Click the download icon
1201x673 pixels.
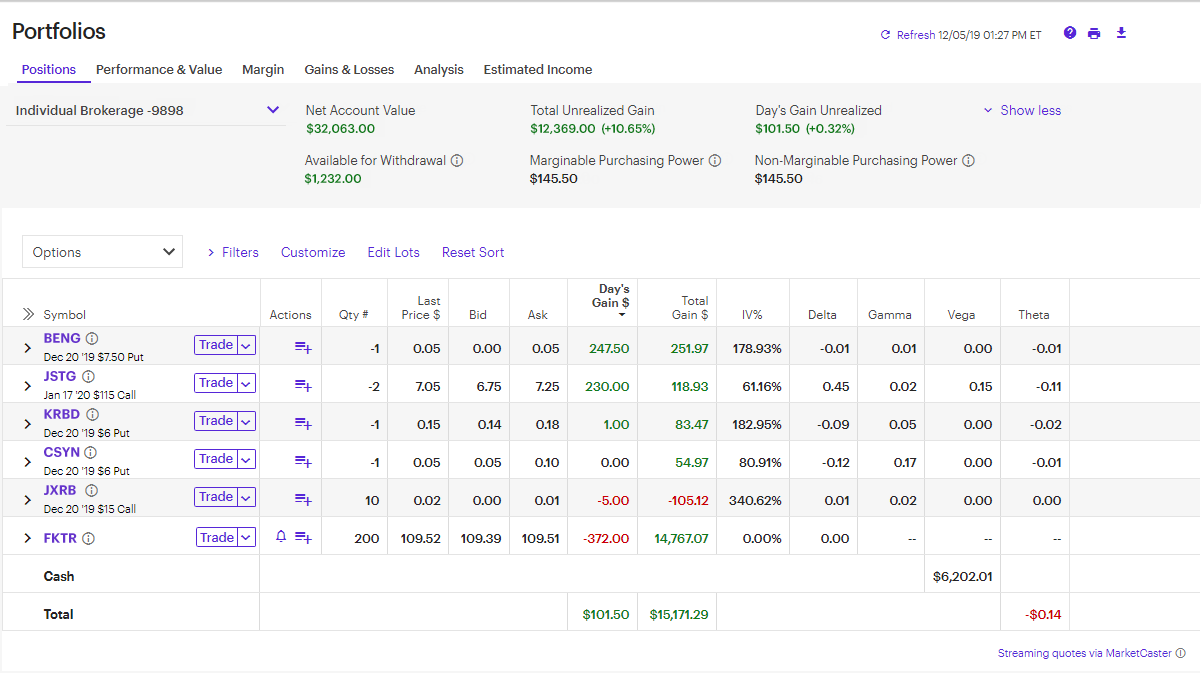pyautogui.click(x=1121, y=33)
